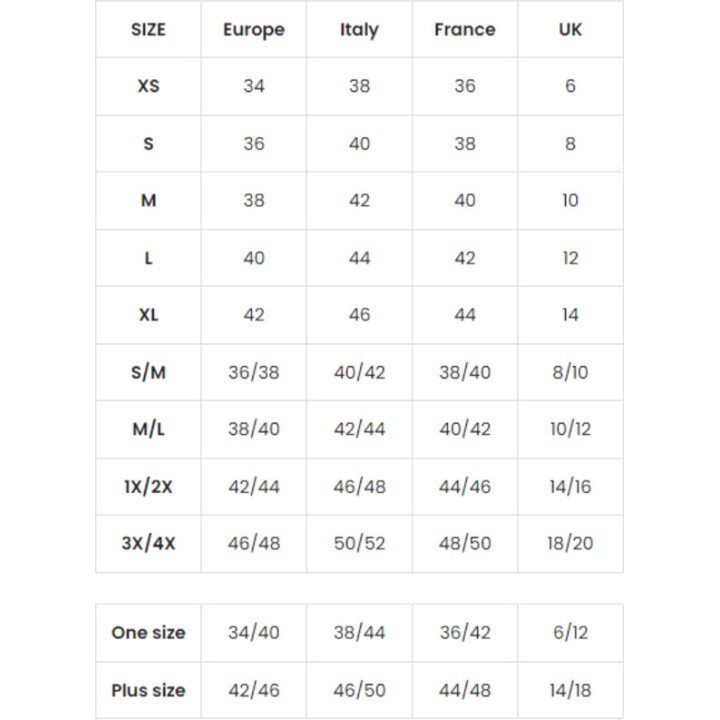Select the France column header

tap(465, 29)
